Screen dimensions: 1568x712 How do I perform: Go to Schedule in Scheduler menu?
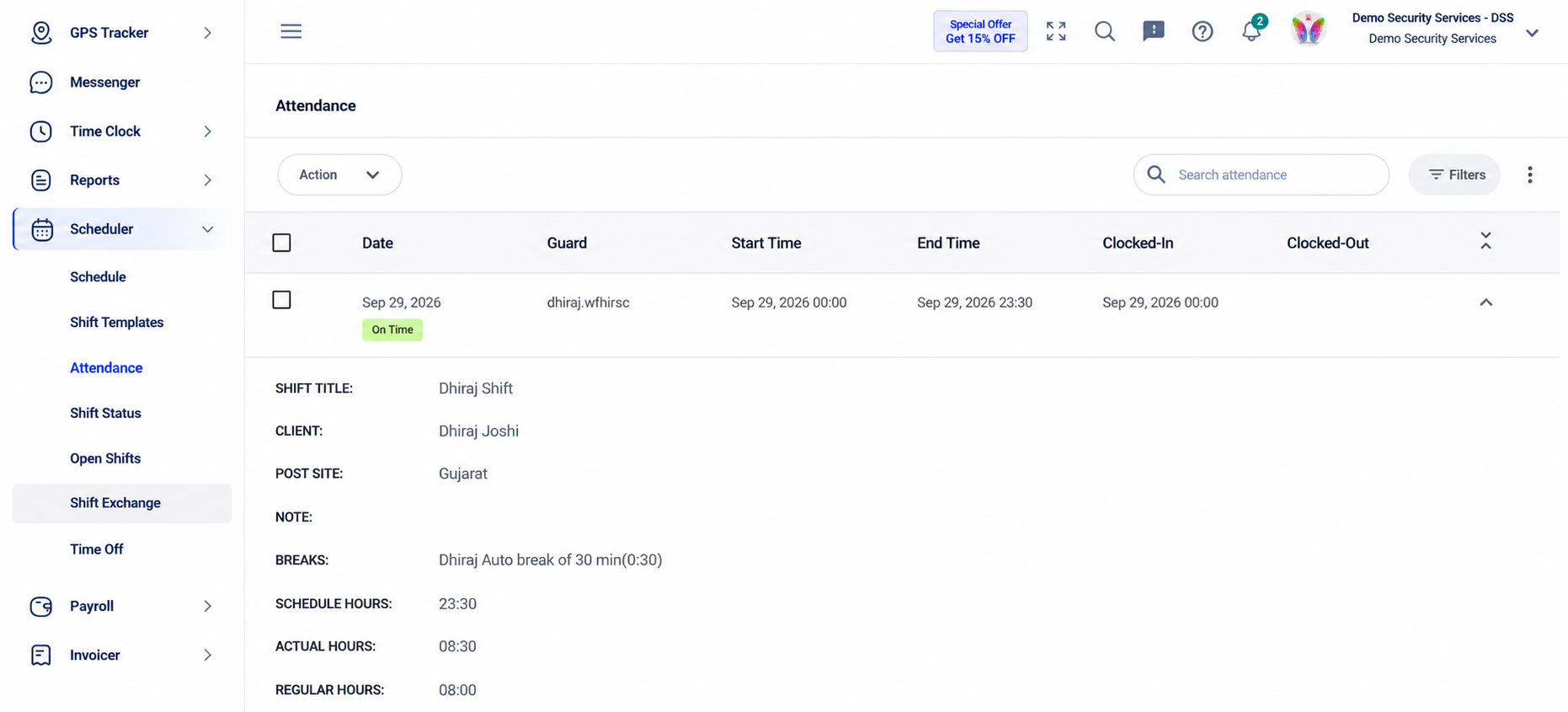[x=98, y=277]
